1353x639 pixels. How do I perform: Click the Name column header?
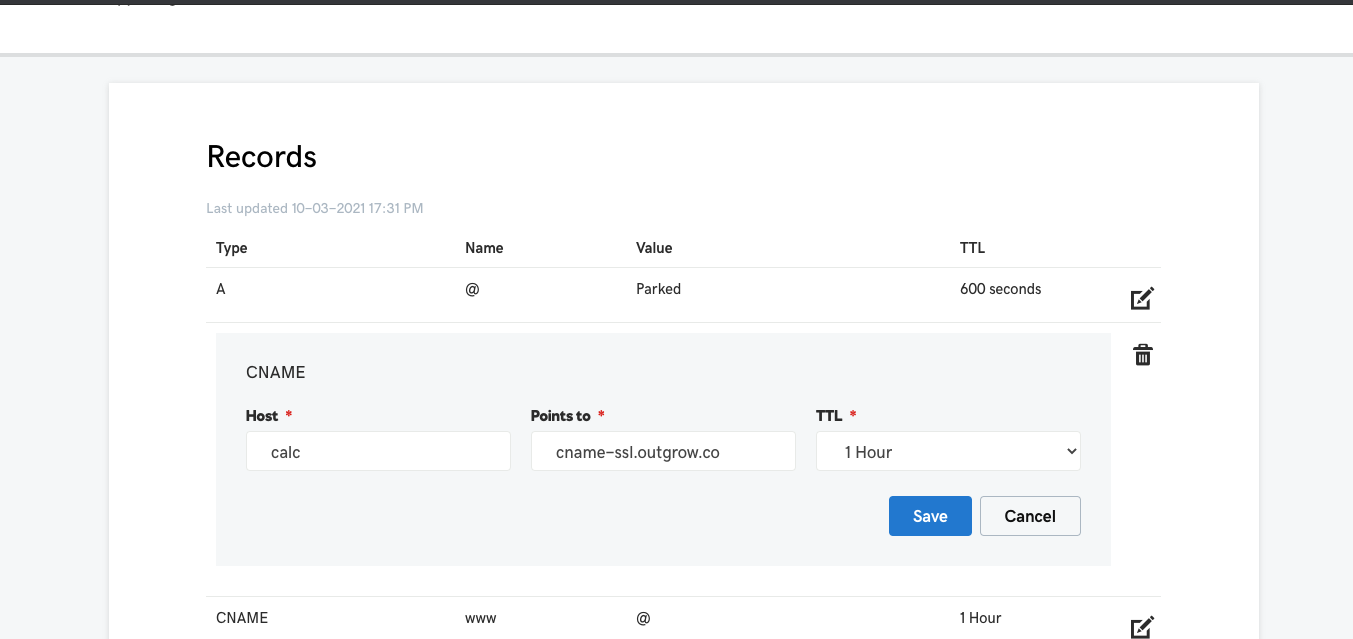click(484, 248)
